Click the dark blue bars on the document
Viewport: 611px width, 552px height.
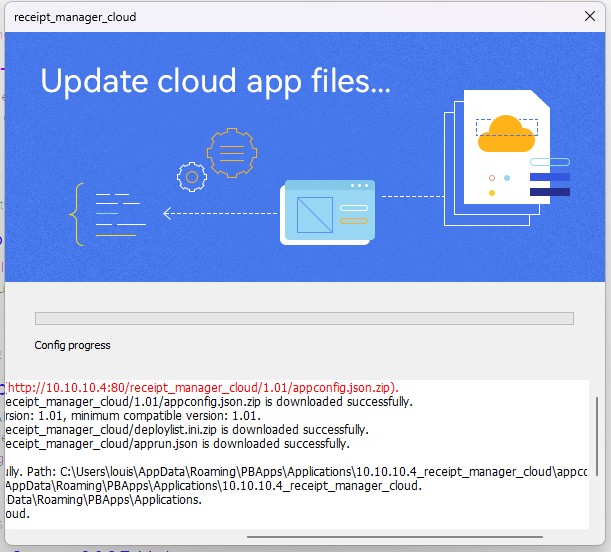point(549,184)
